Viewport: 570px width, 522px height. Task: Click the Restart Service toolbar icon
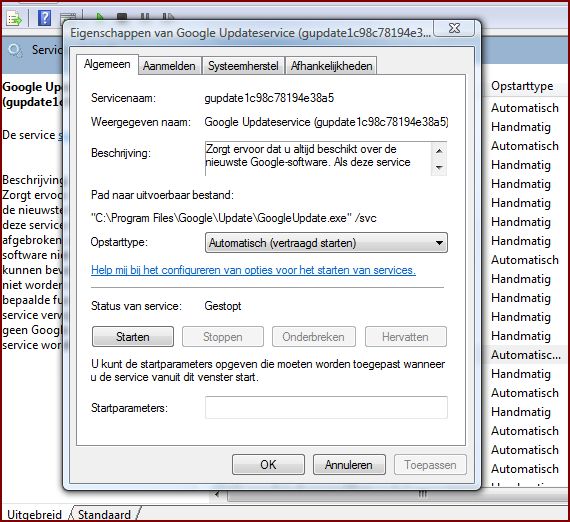coord(168,17)
